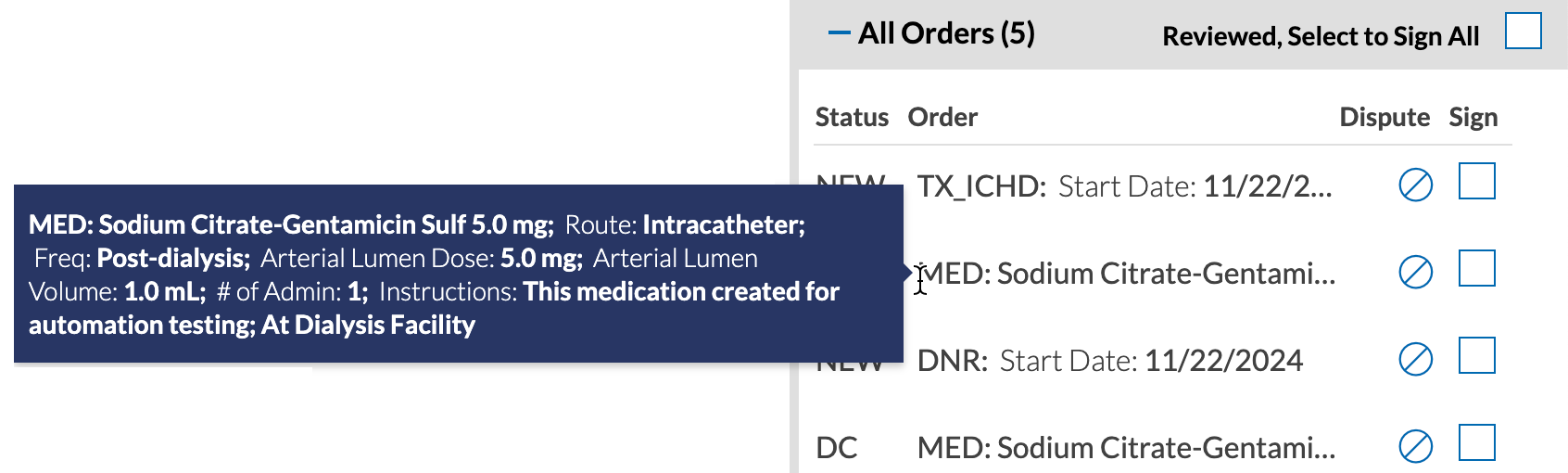Image resolution: width=1568 pixels, height=473 pixels.
Task: Click the truncated MED Sodium Citrate-Gentami order
Action: [x=1126, y=274]
